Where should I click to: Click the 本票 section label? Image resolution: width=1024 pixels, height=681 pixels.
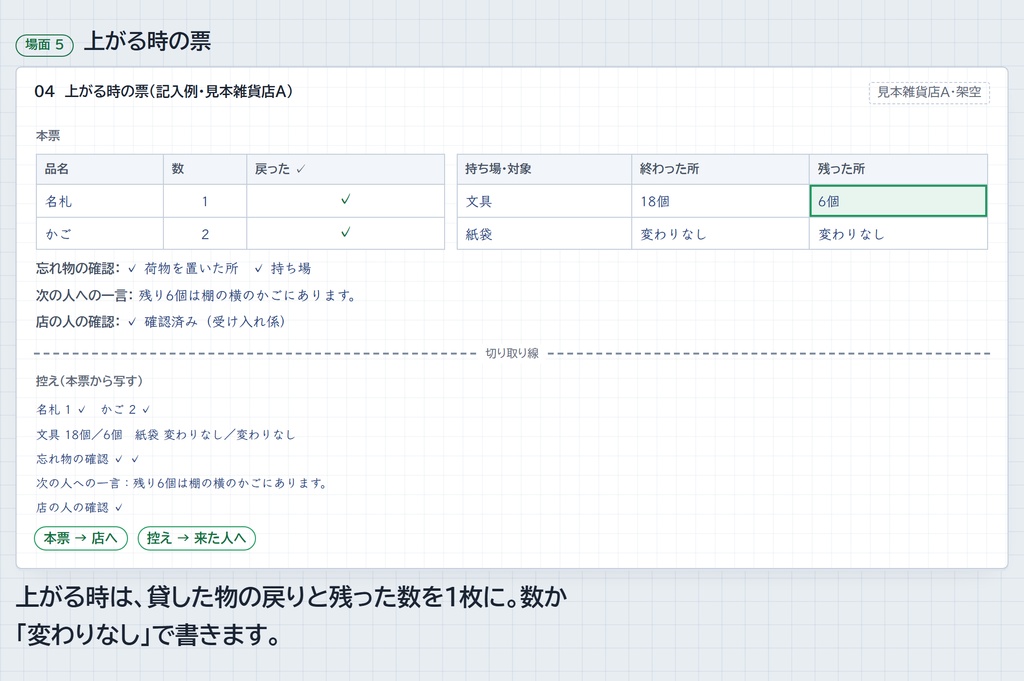48,136
